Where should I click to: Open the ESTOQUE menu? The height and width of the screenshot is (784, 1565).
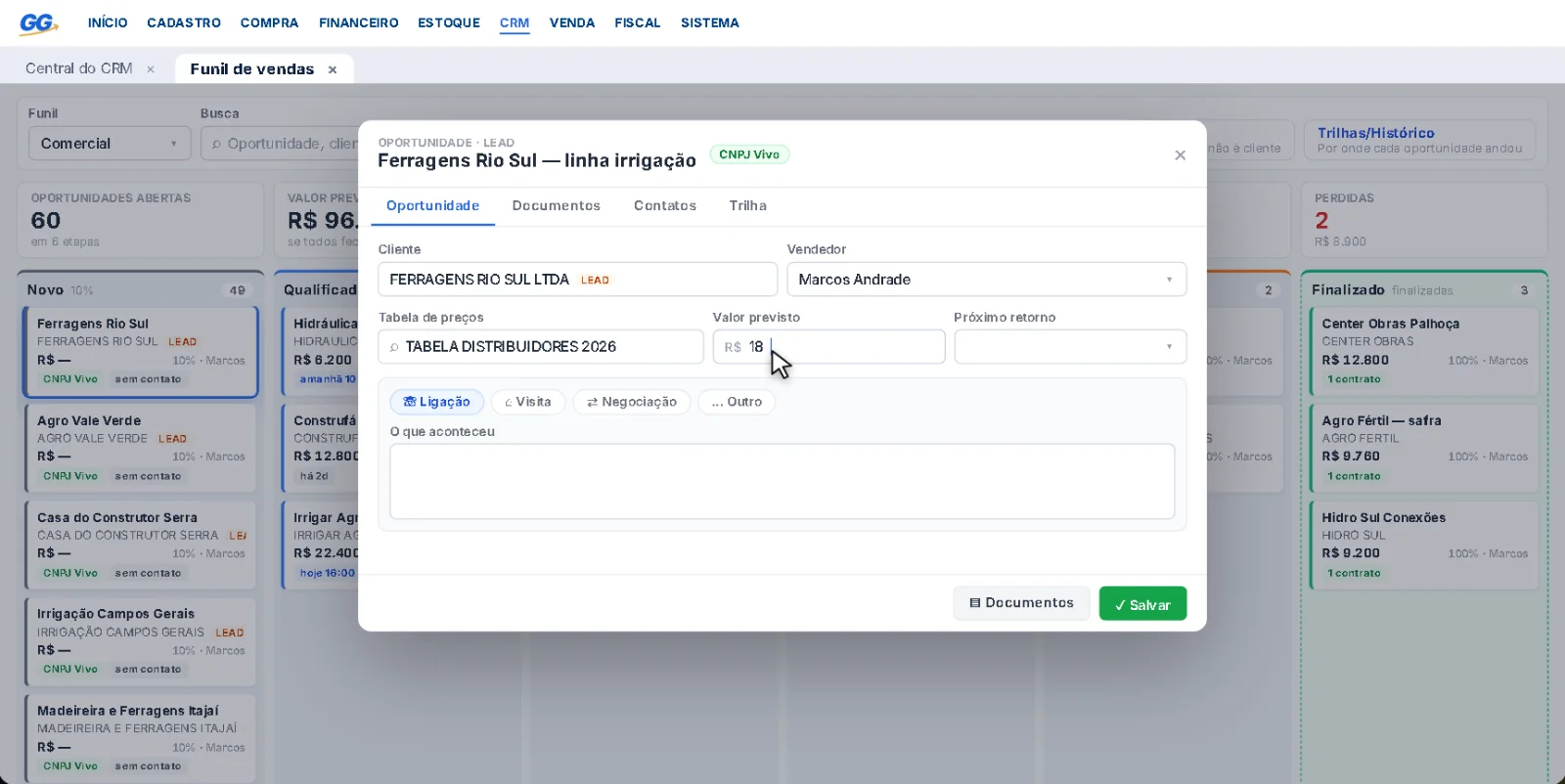tap(449, 22)
